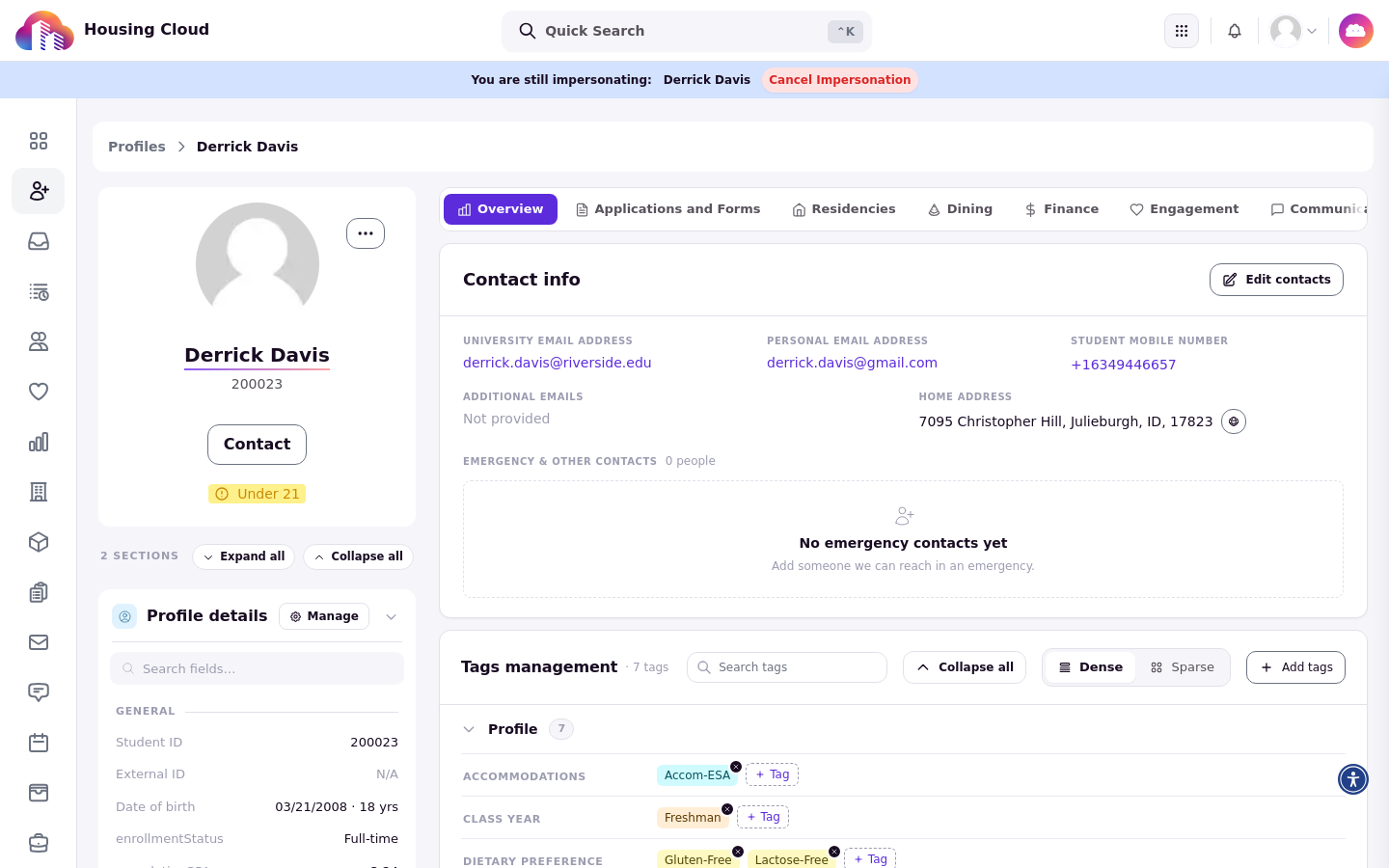Switch tags view to Sparse
This screenshot has height=868, width=1389.
tap(1183, 667)
